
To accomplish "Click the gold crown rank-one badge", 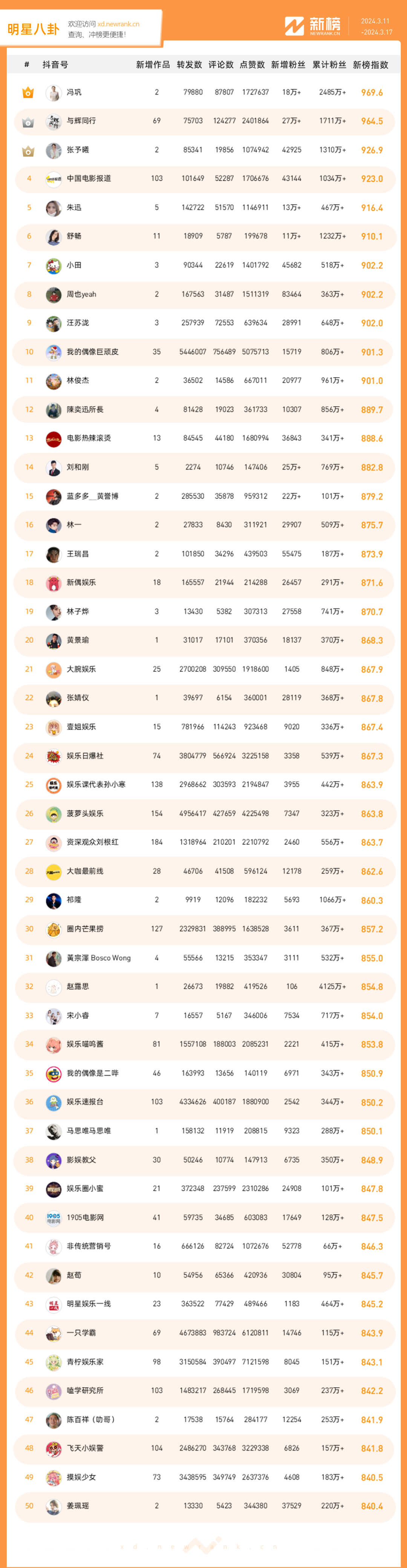I will (x=28, y=92).
